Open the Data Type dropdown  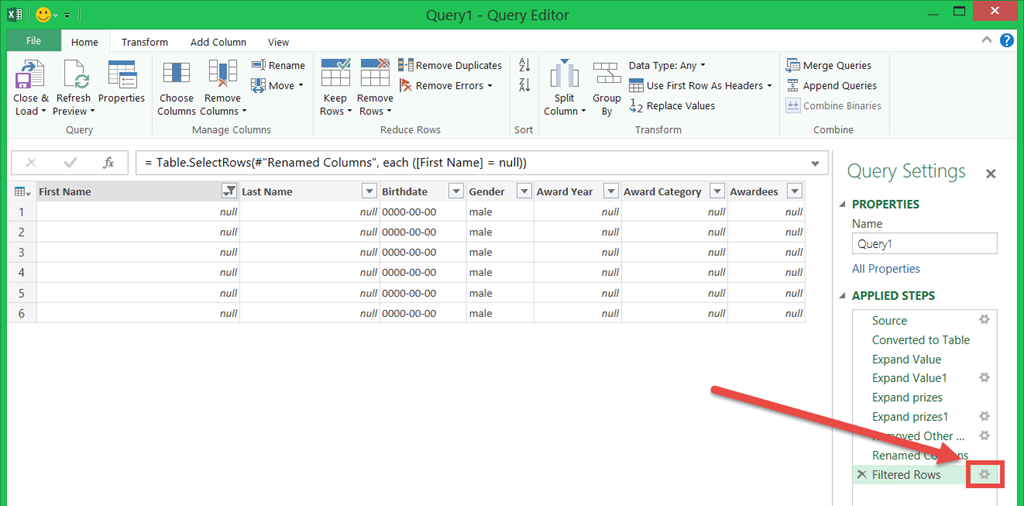tap(667, 65)
